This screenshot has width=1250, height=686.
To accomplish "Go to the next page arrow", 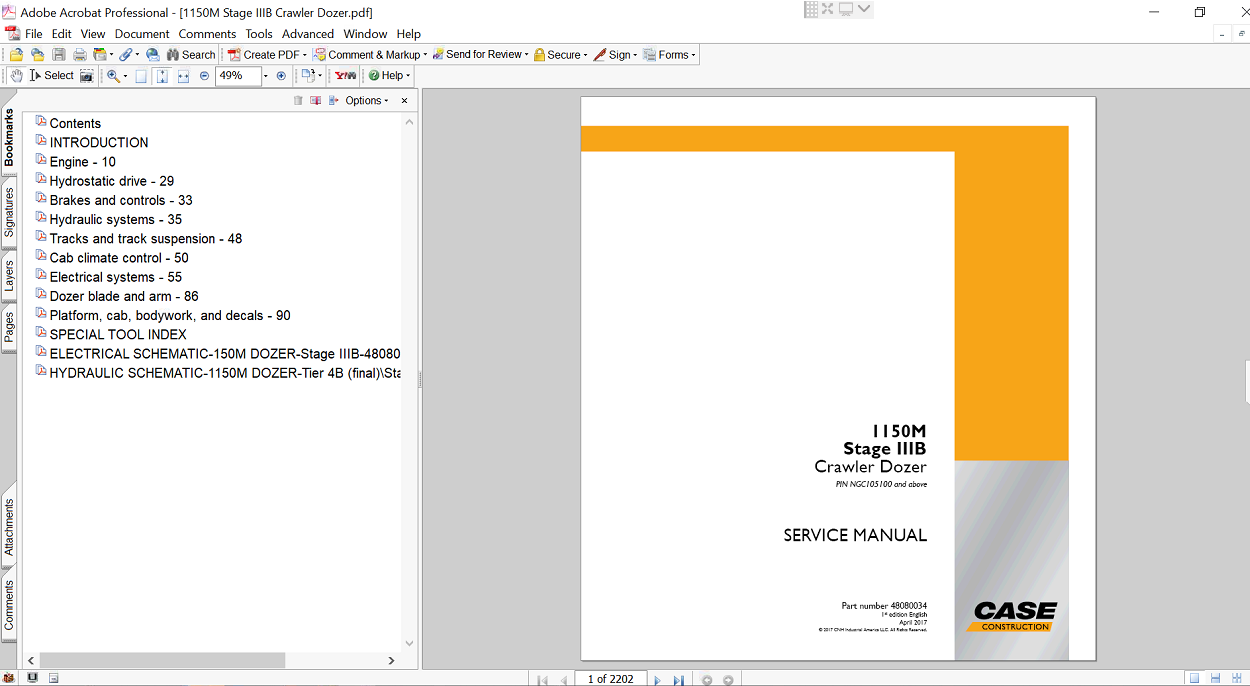I will coord(657,679).
